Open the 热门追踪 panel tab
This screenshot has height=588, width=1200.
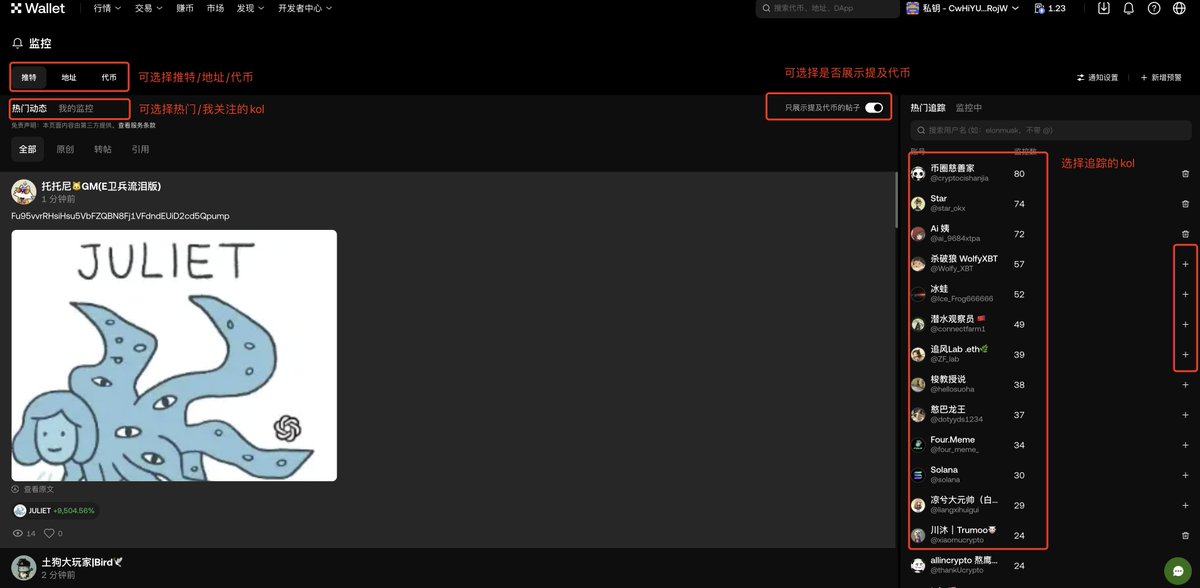click(928, 107)
